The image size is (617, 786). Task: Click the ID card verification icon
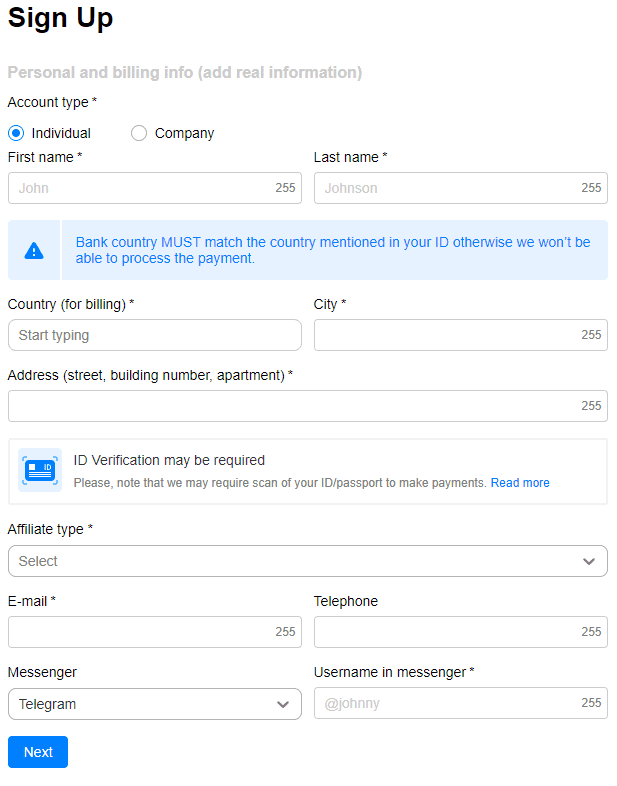40,470
